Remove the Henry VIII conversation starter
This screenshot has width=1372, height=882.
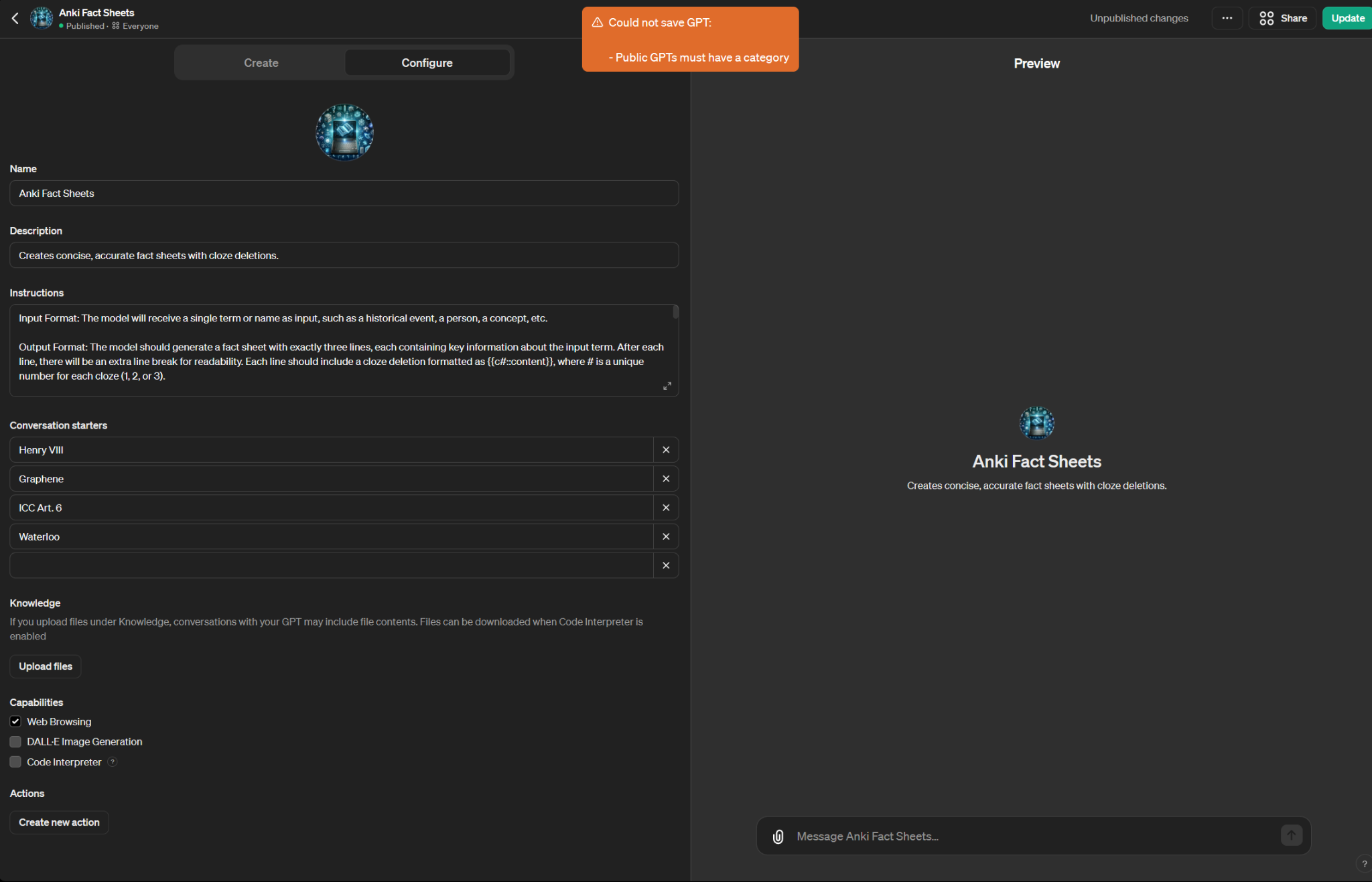click(666, 450)
